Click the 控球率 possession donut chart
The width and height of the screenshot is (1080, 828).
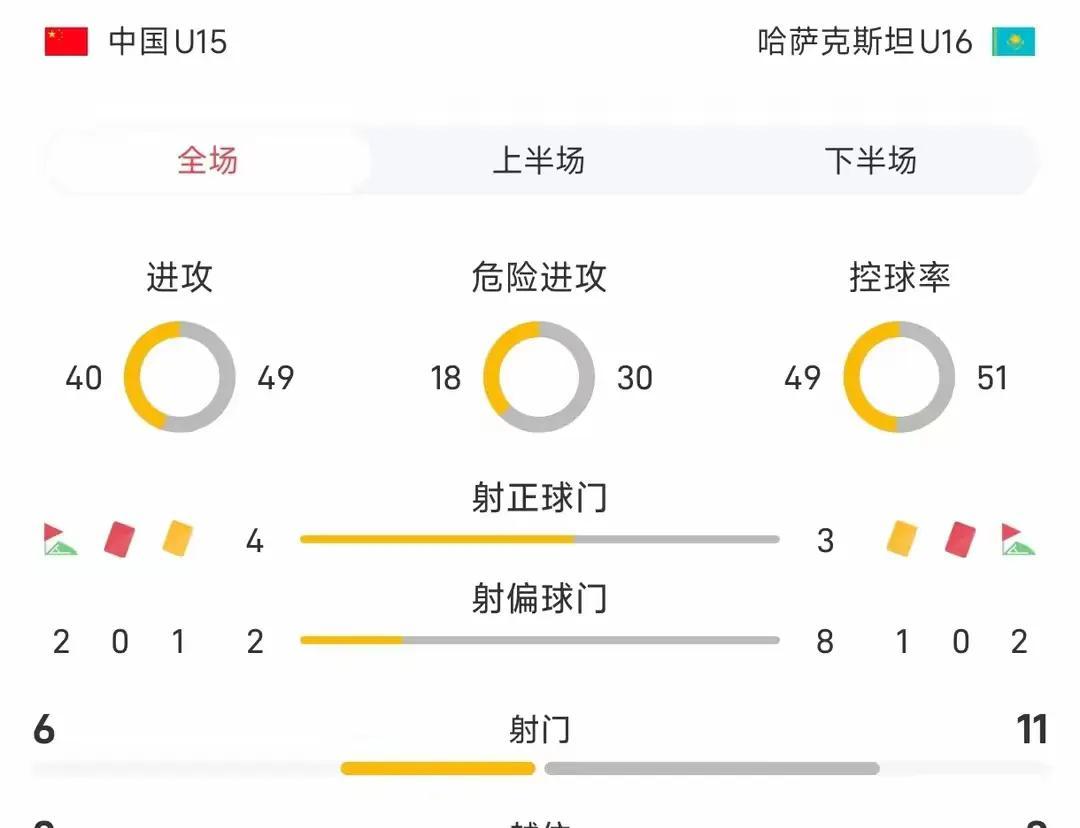[899, 377]
